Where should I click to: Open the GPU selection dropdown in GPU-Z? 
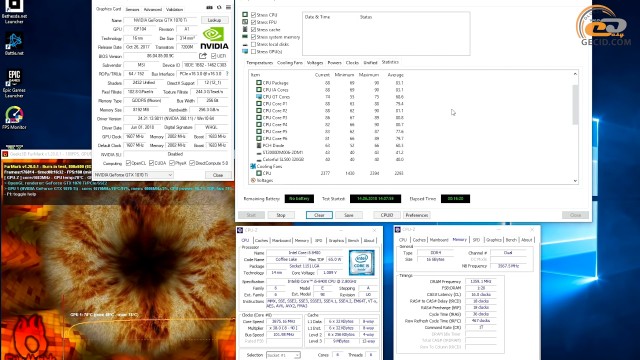133,175
